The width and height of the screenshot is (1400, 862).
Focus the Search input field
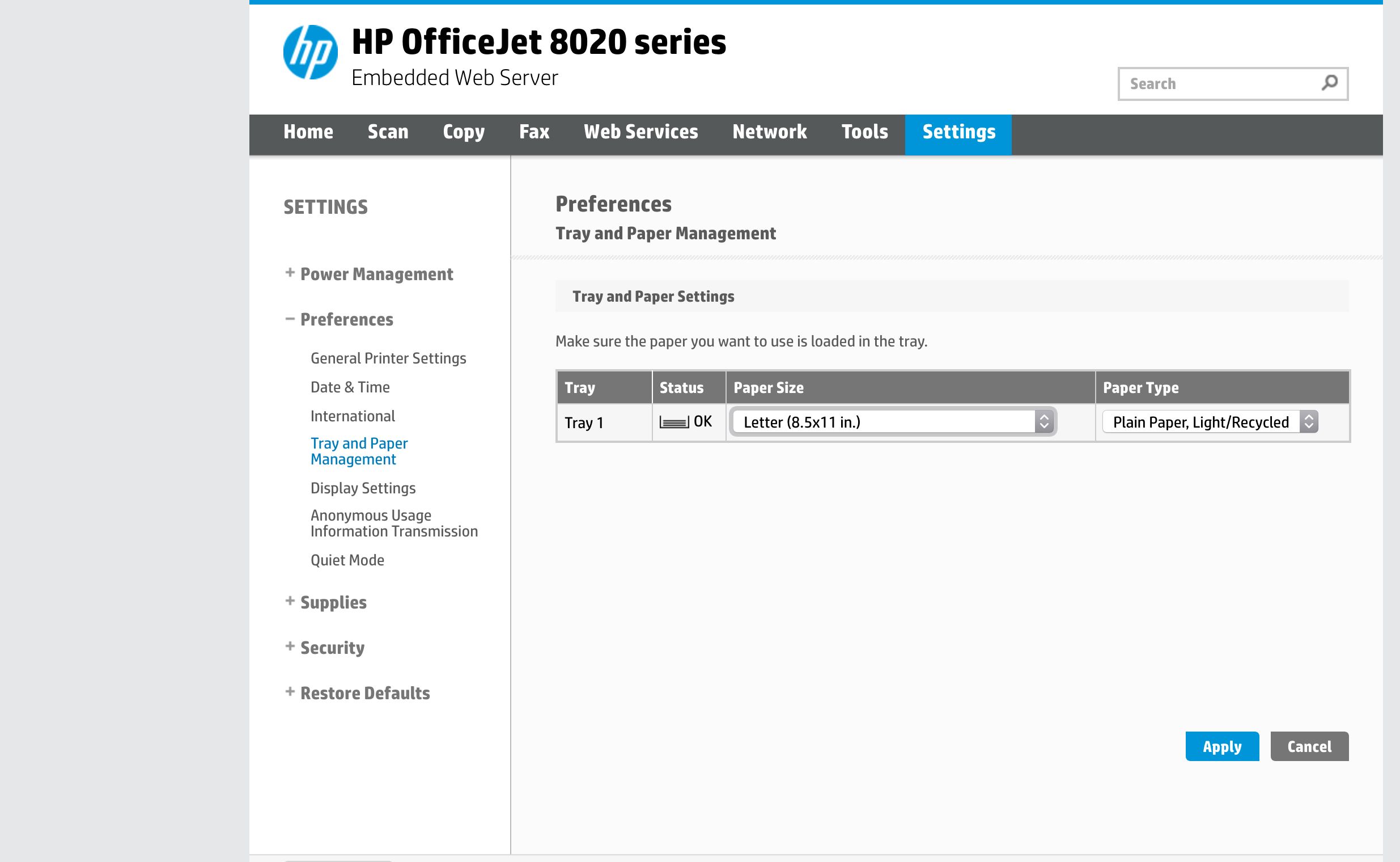pyautogui.click(x=1219, y=84)
